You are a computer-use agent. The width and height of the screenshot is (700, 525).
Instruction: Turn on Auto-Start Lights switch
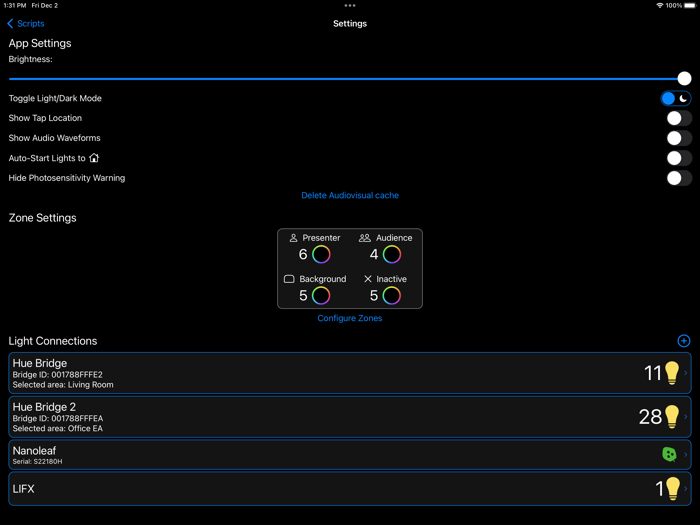click(679, 158)
